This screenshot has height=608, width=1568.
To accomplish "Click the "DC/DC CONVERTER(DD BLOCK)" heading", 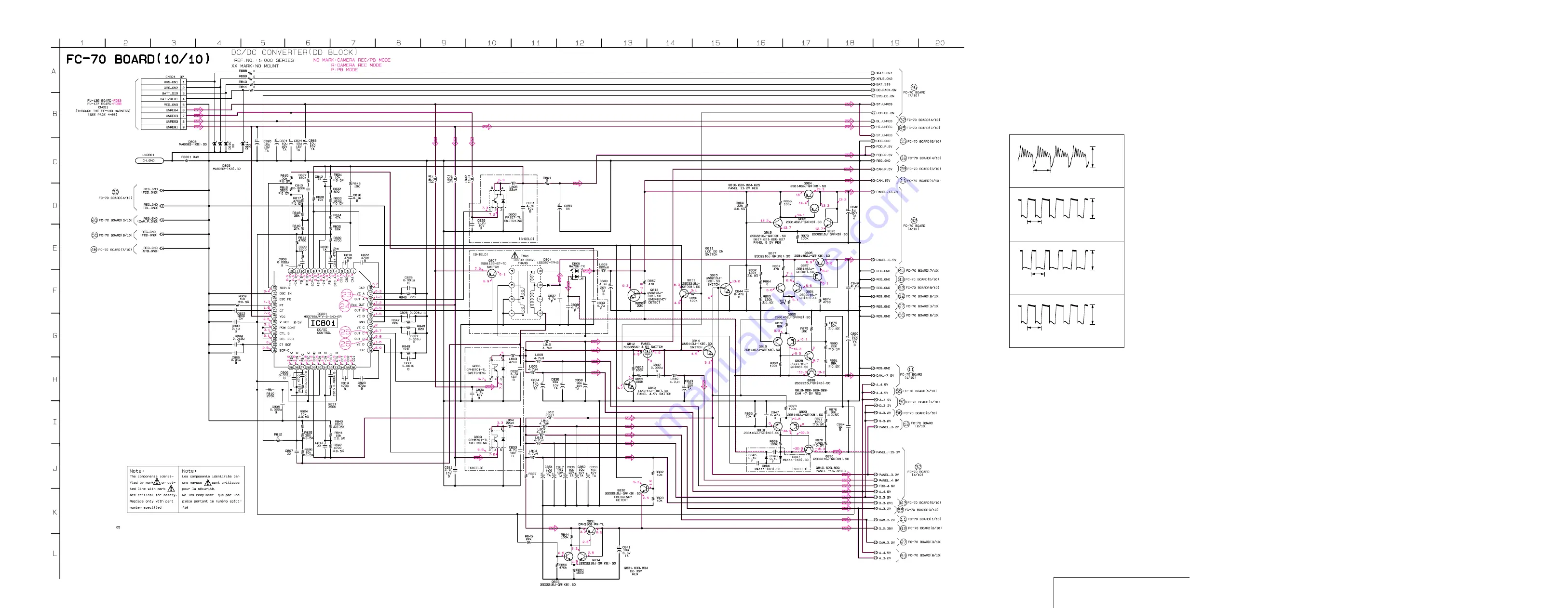I will pyautogui.click(x=294, y=53).
